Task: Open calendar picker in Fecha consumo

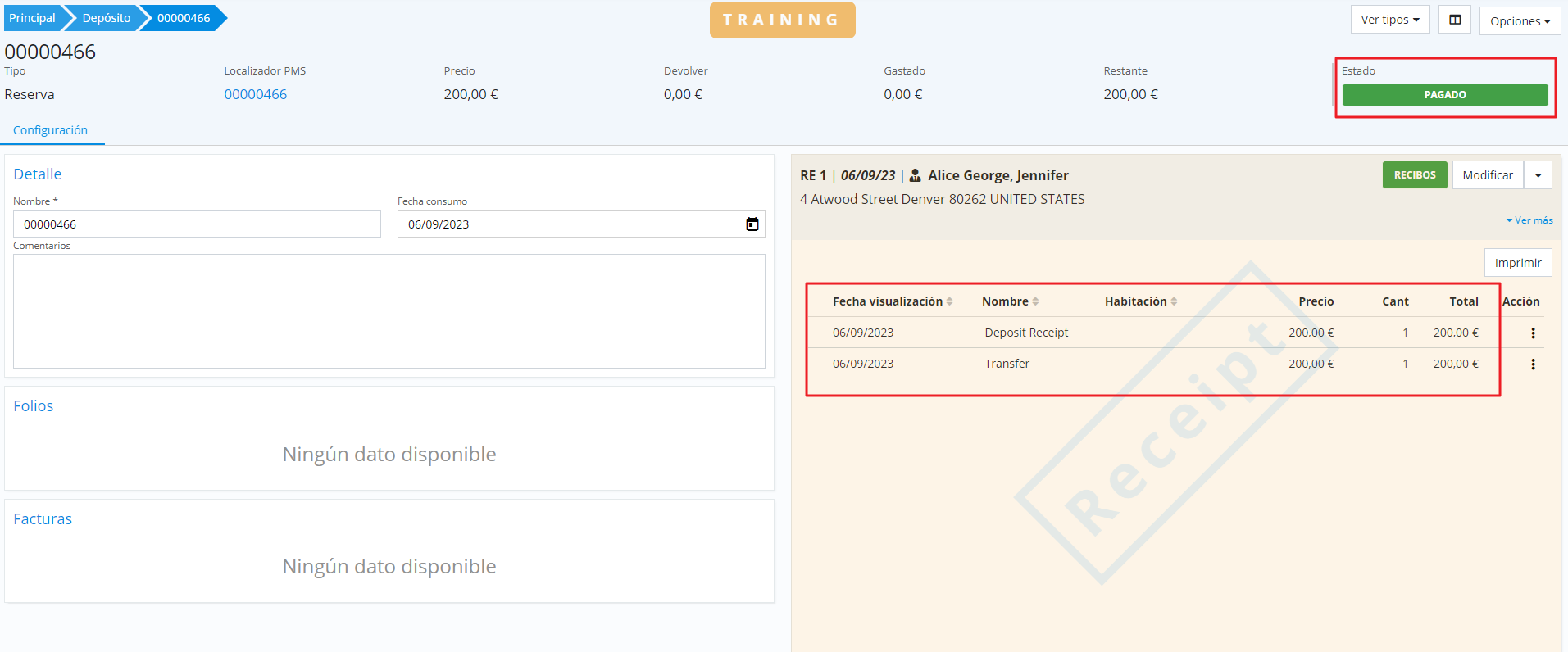Action: pyautogui.click(x=752, y=224)
